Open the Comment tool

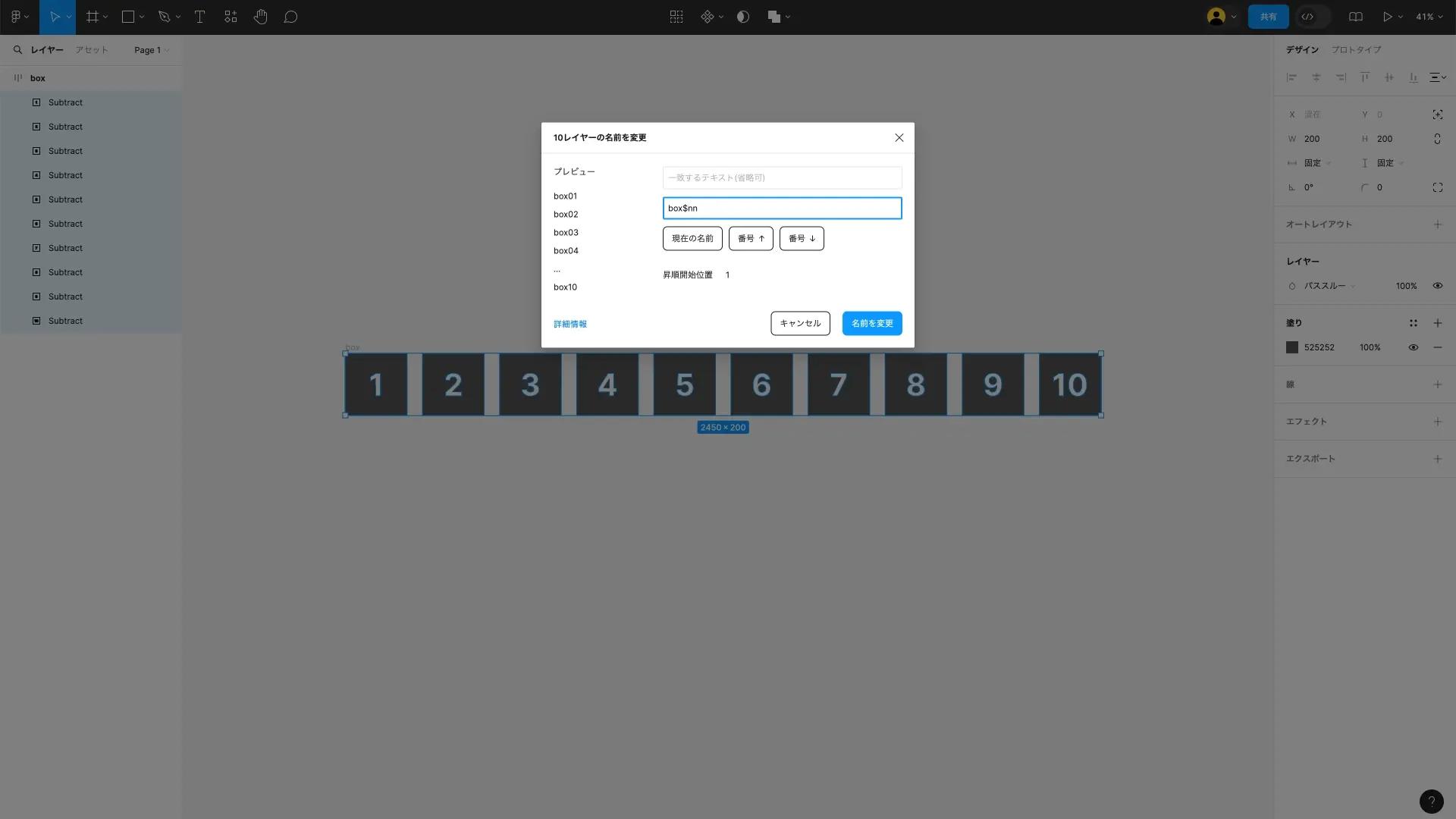point(290,17)
